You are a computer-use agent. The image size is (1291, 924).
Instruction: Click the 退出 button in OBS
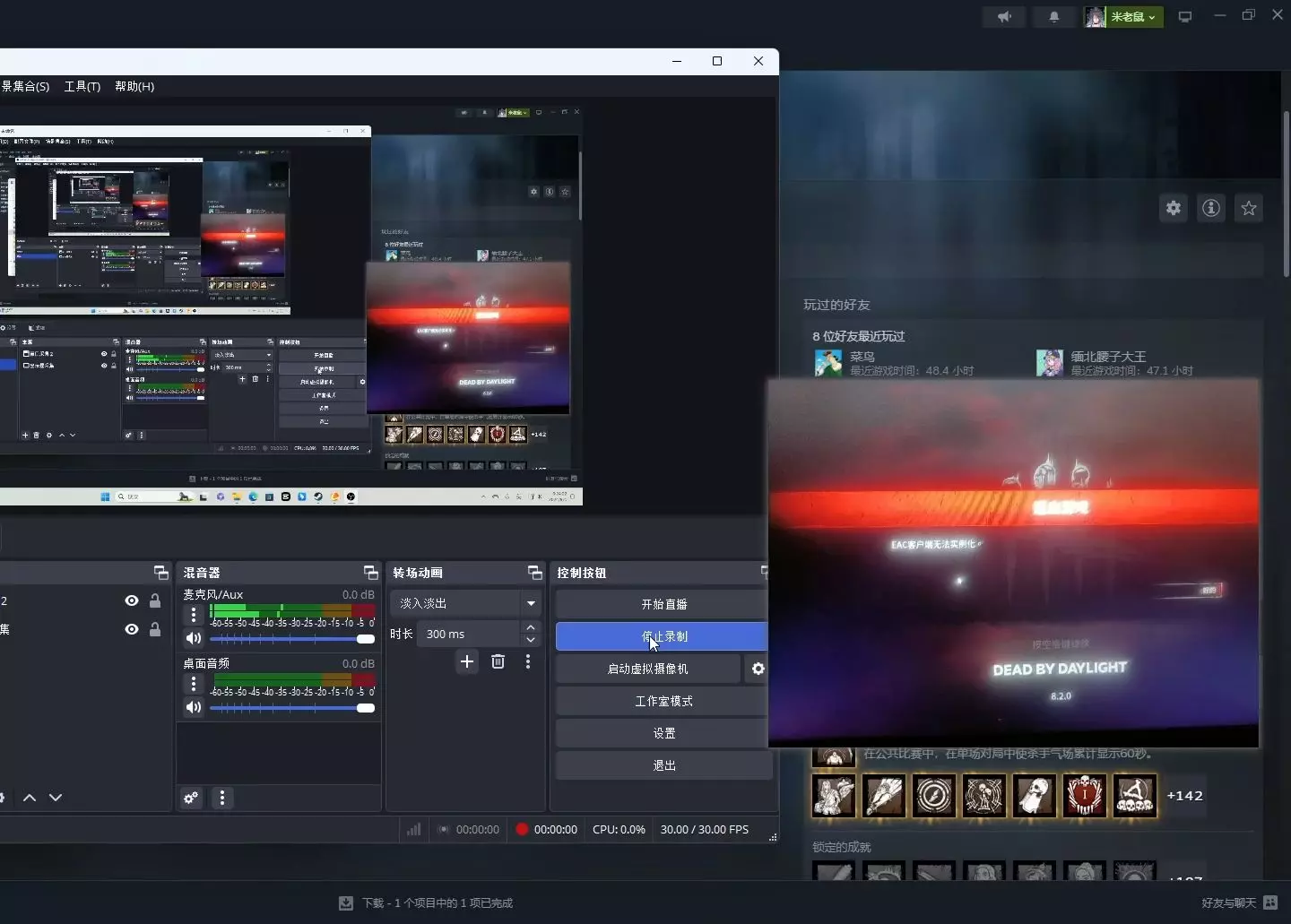point(663,765)
